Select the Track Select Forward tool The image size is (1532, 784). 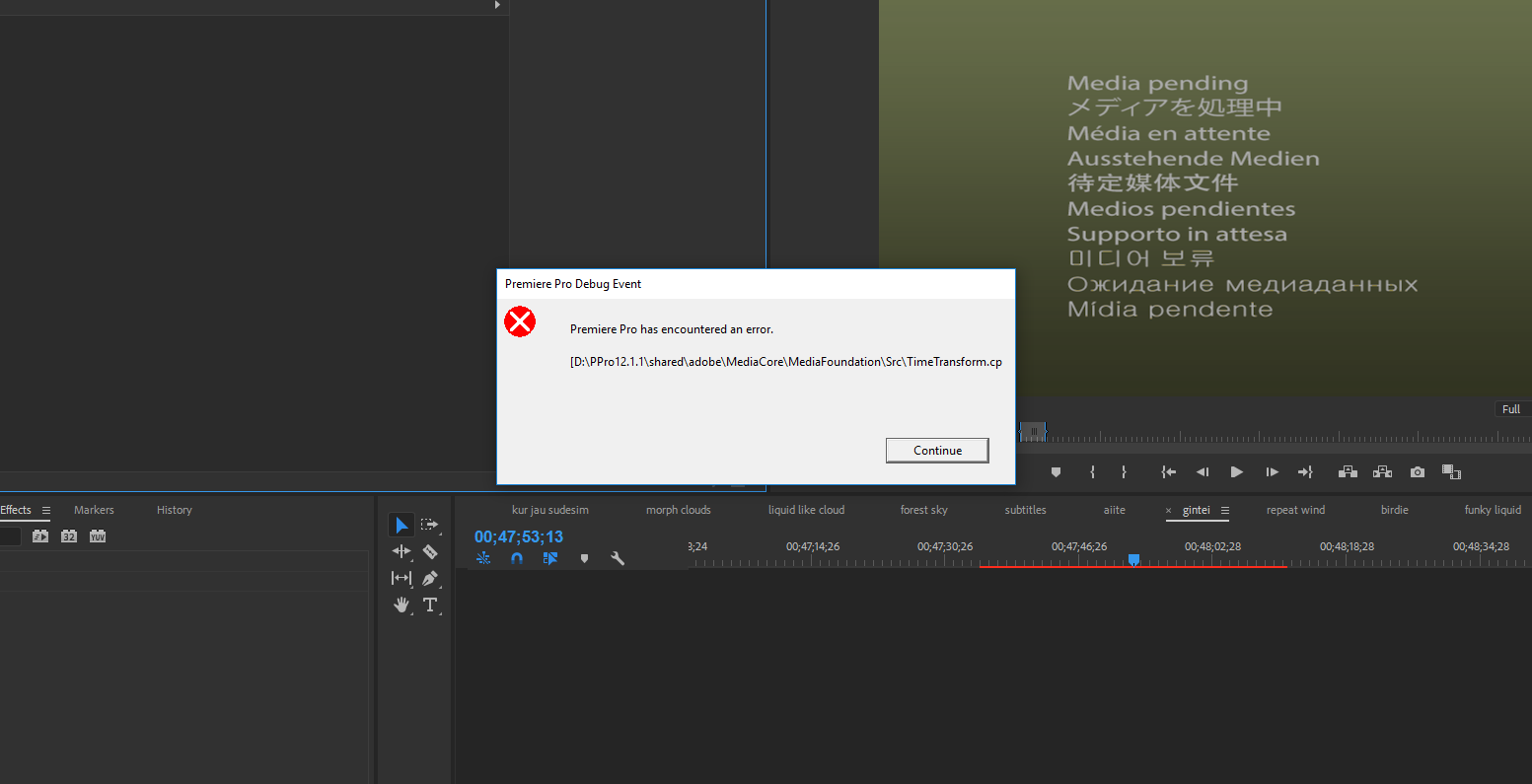(430, 525)
